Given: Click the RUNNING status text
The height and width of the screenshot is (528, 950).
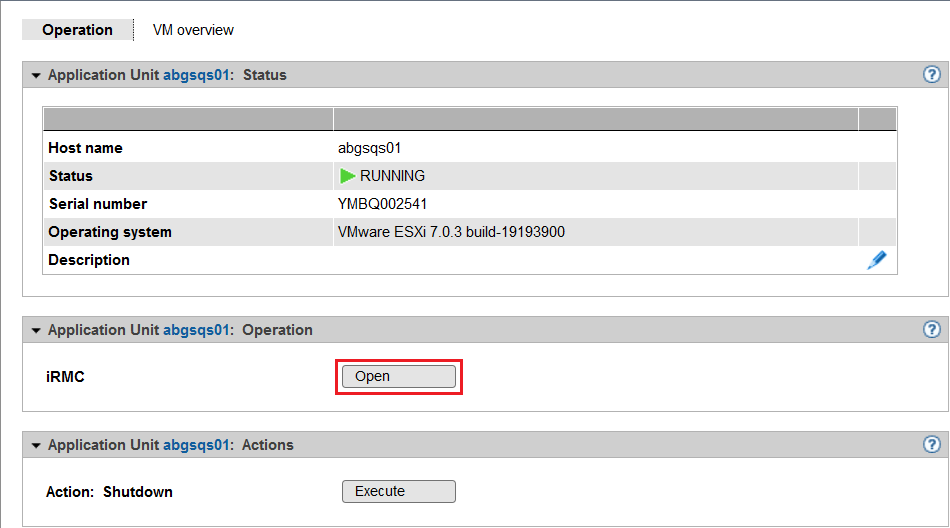Looking at the screenshot, I should 392,176.
